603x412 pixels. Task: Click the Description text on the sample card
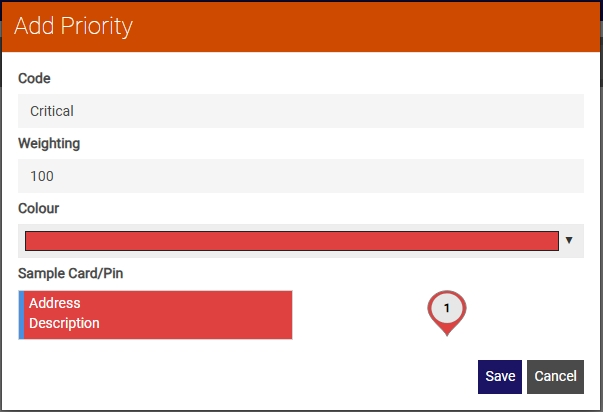point(64,323)
